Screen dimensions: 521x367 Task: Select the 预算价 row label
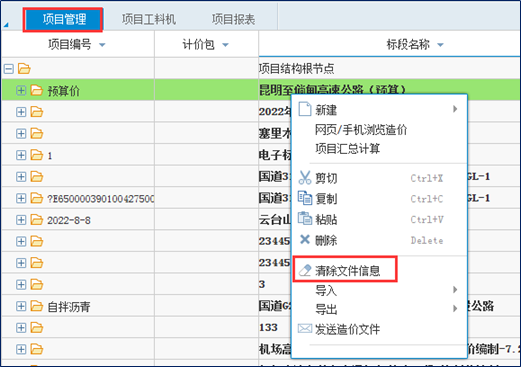[x=64, y=90]
